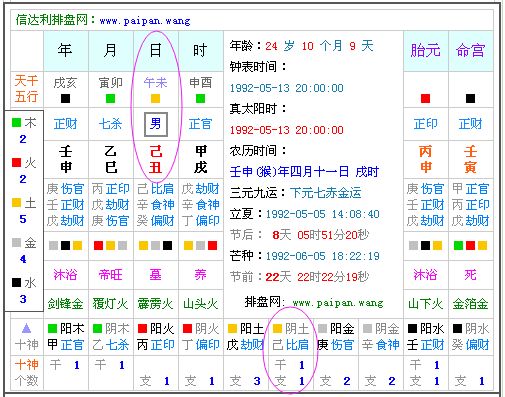Select the boxed 男 gender cell

156,124
